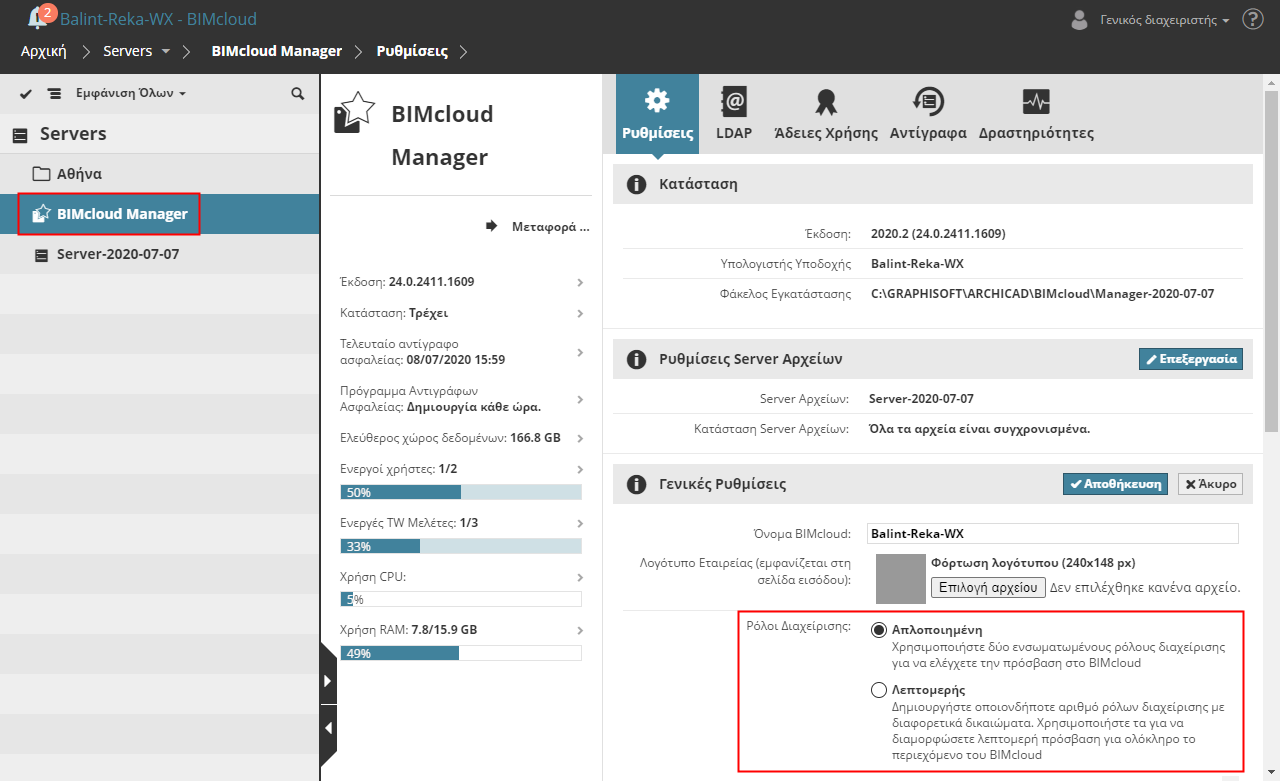Expand the Χρήση CPU row chevron

click(x=580, y=577)
